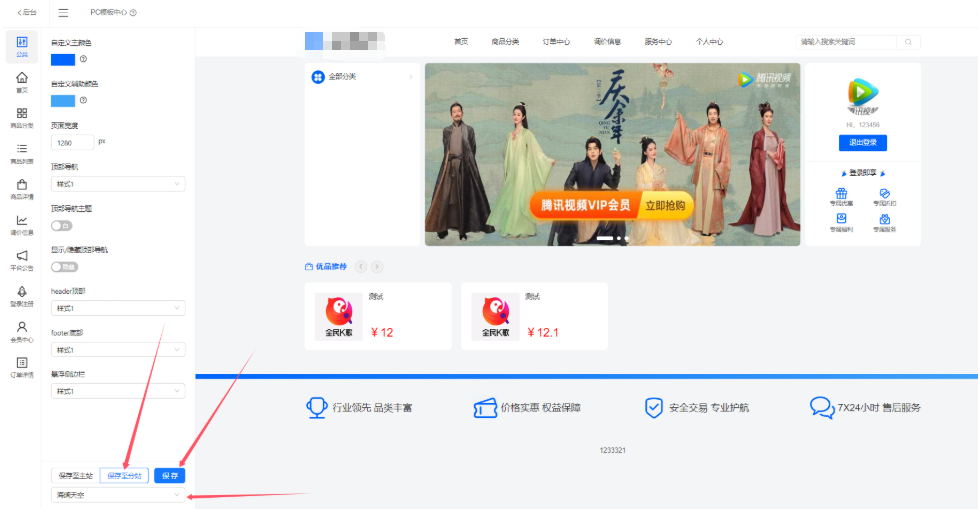This screenshot has width=978, height=509.
Task: Toggle the 顶部导航主题 switch
Action: coord(62,226)
